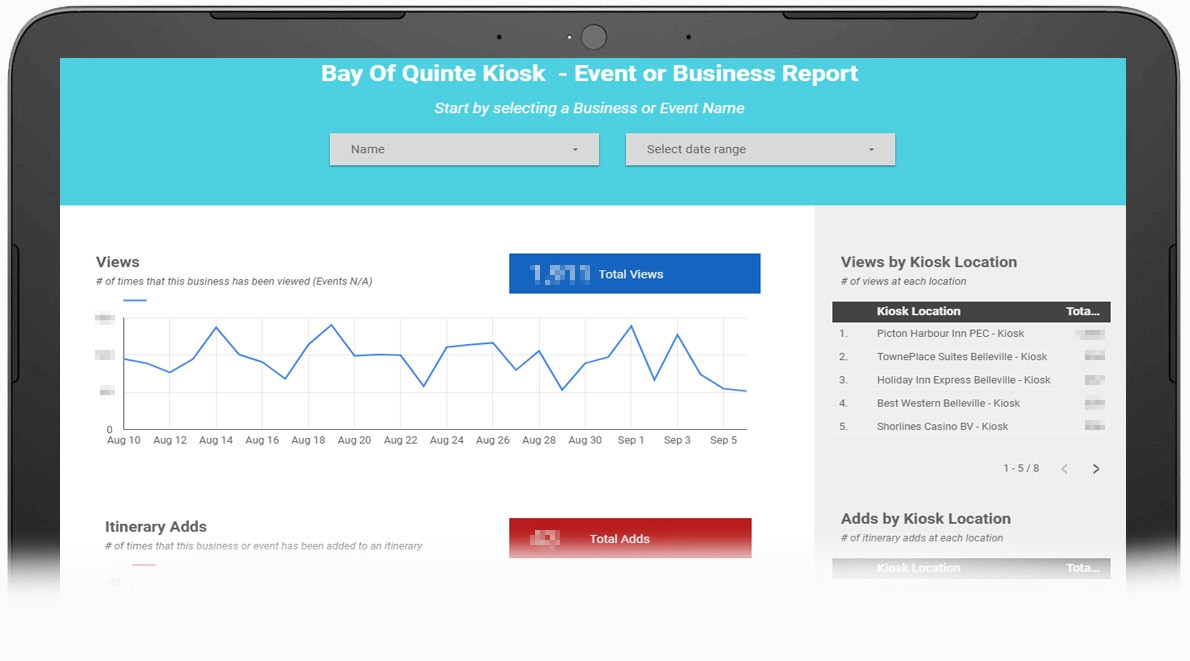Click the views line chart area
1190x661 pixels.
[435, 373]
